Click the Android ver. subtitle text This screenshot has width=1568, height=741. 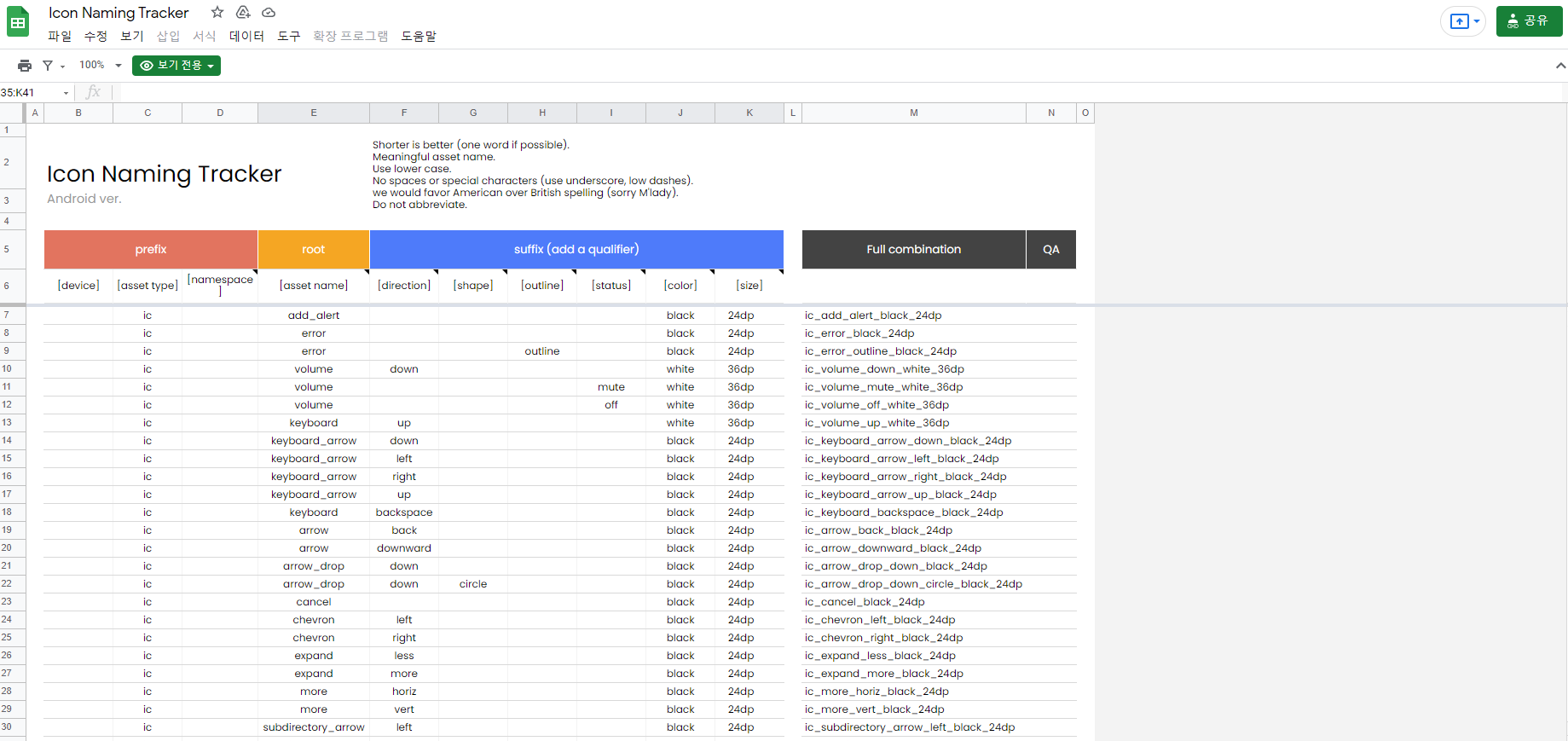coord(84,199)
